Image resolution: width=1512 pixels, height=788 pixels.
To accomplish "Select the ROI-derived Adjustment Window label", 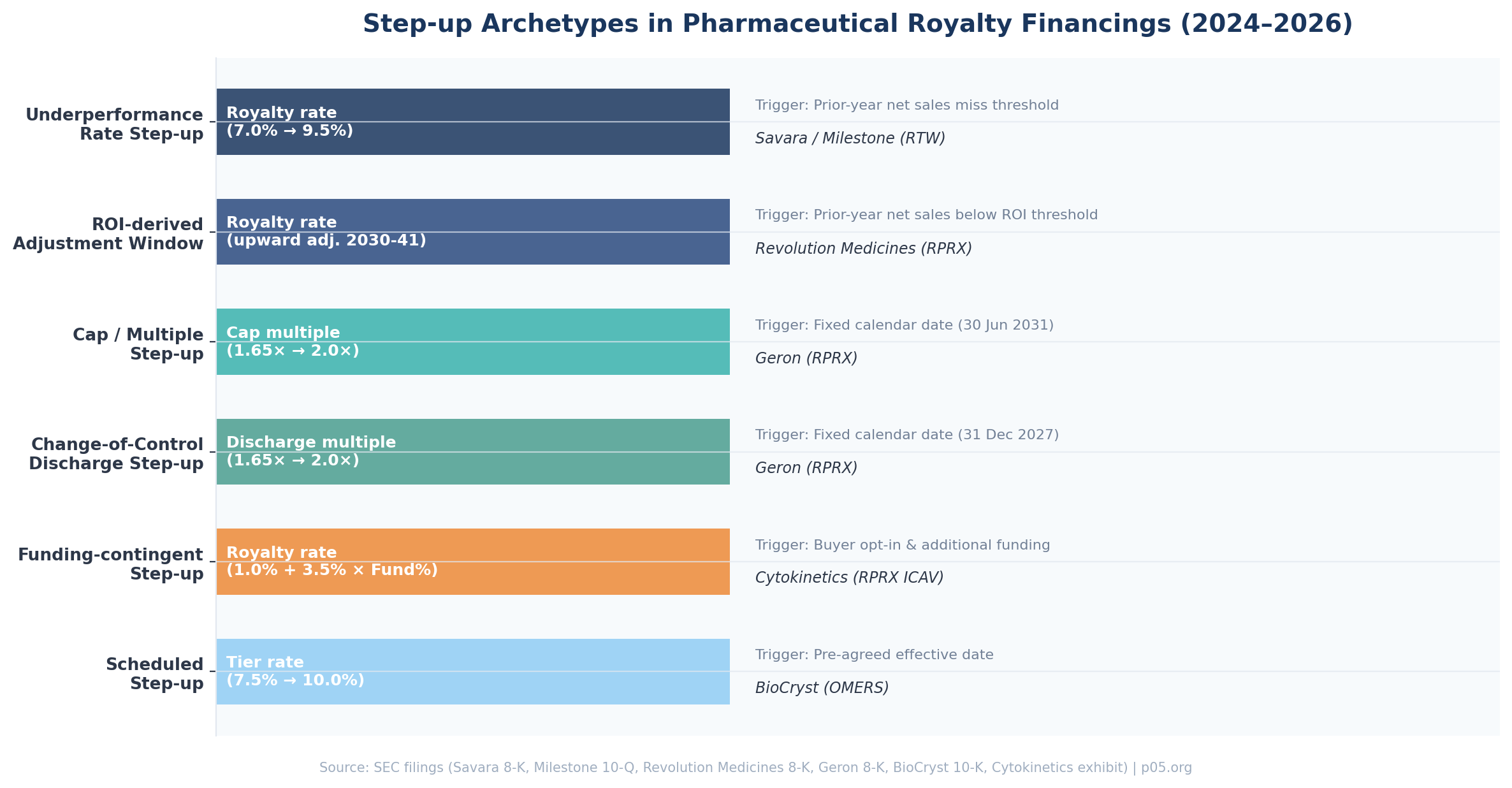I will 108,234.
